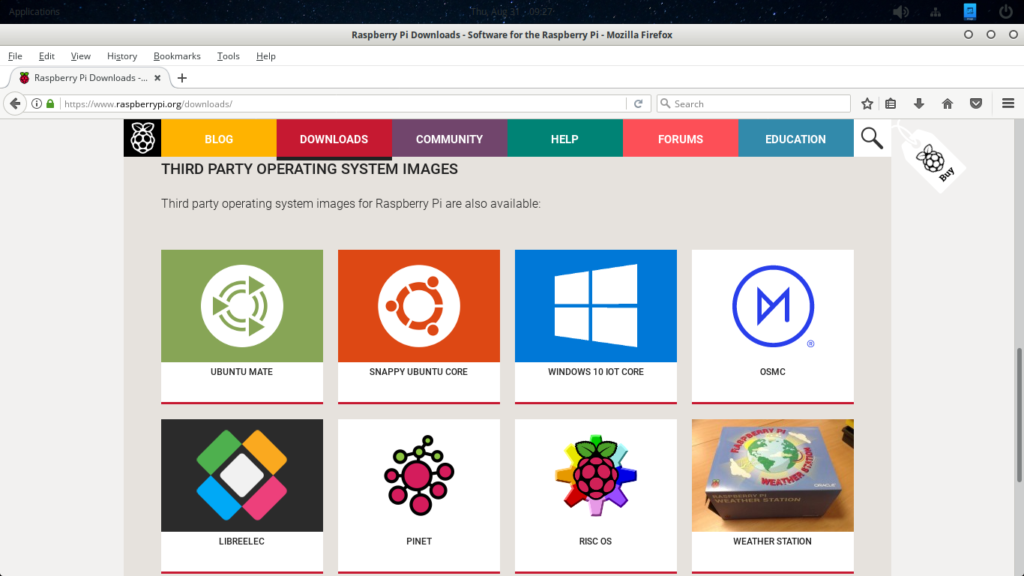Click the SNAPPY UBUNTU CORE label link
1024x576 pixels.
pyautogui.click(x=419, y=372)
